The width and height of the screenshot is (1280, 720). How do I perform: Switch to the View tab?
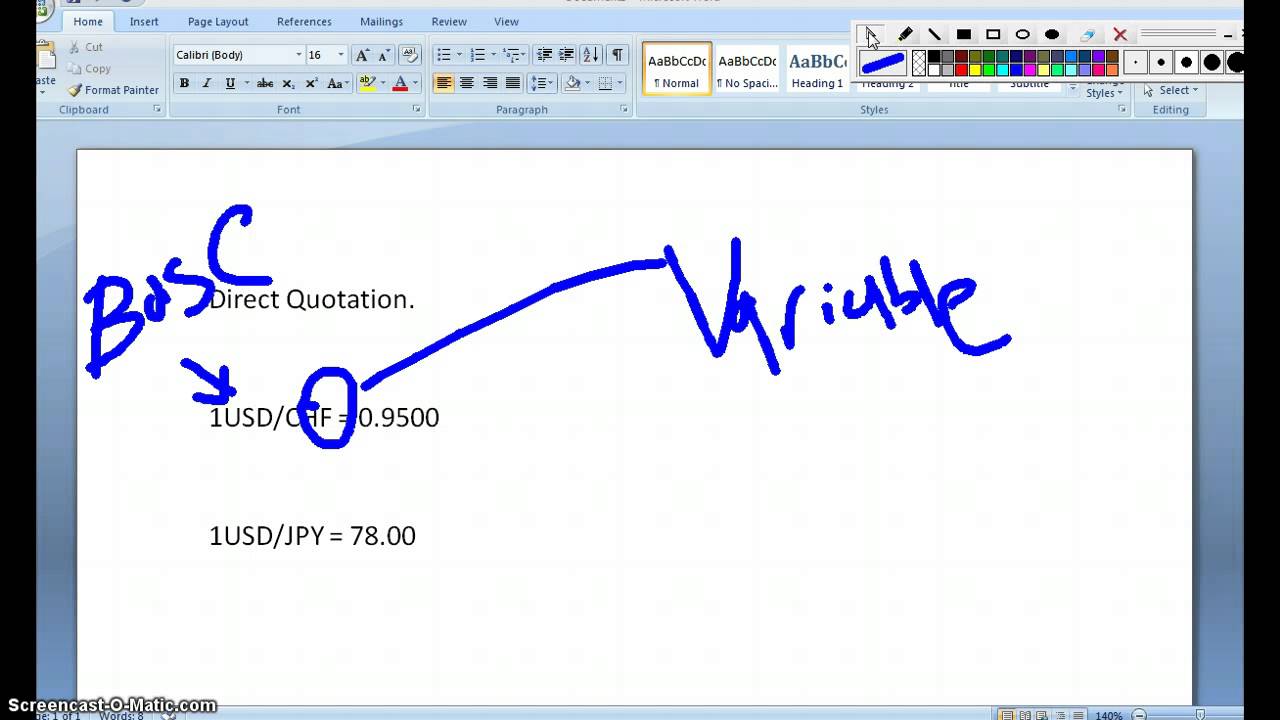[507, 21]
